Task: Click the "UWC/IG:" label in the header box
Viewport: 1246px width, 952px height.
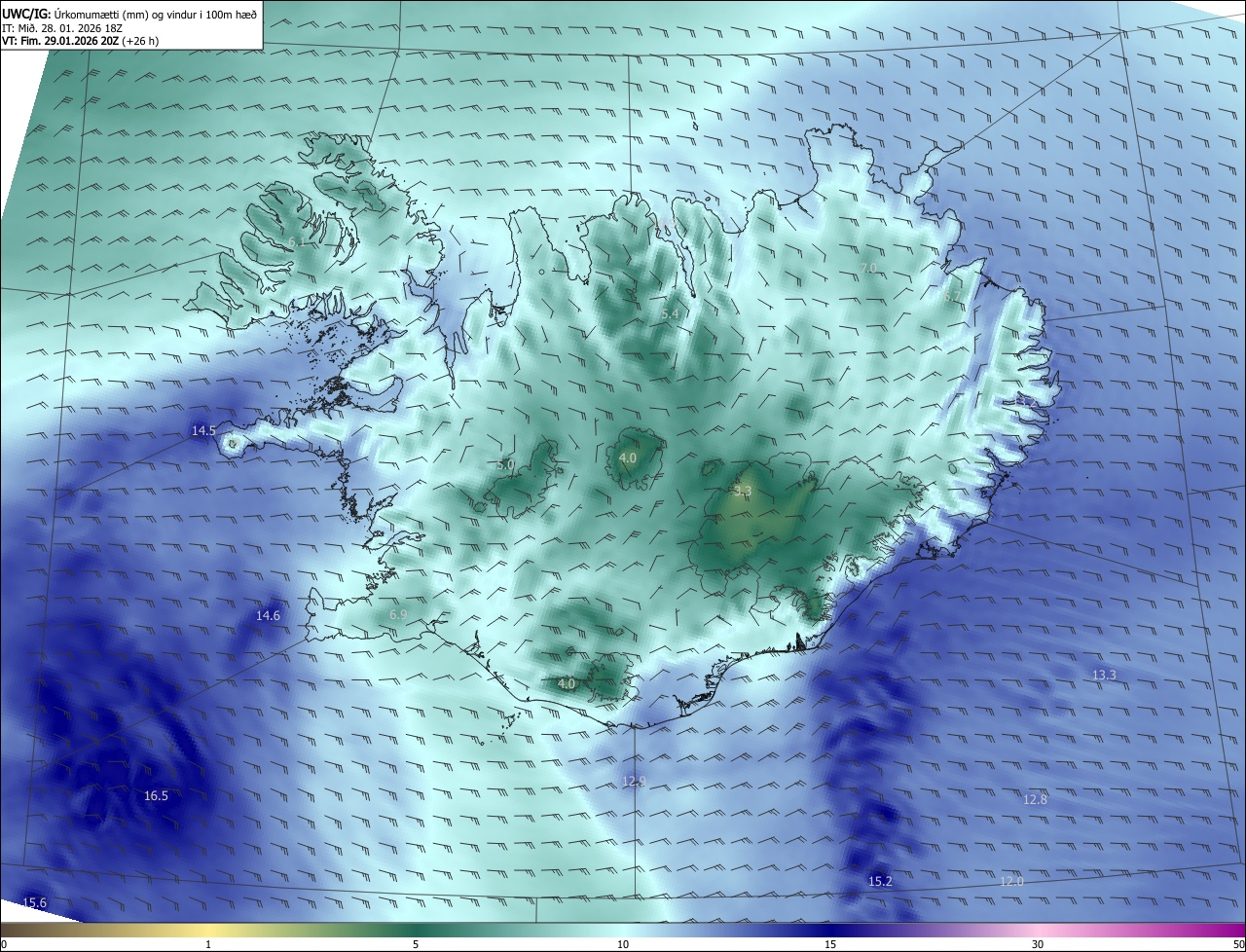Action: (26, 14)
